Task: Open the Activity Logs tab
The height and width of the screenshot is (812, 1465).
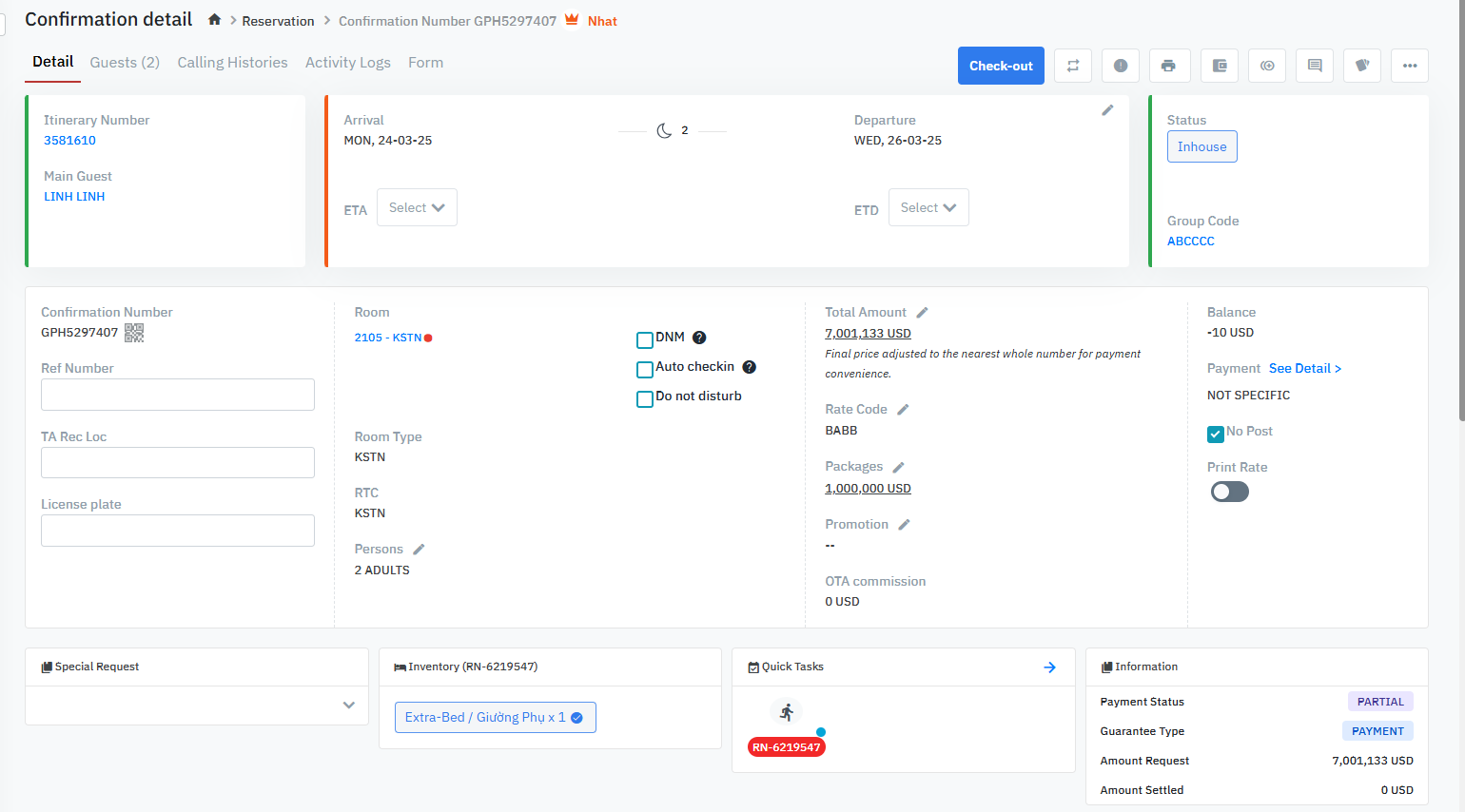Action: click(347, 63)
